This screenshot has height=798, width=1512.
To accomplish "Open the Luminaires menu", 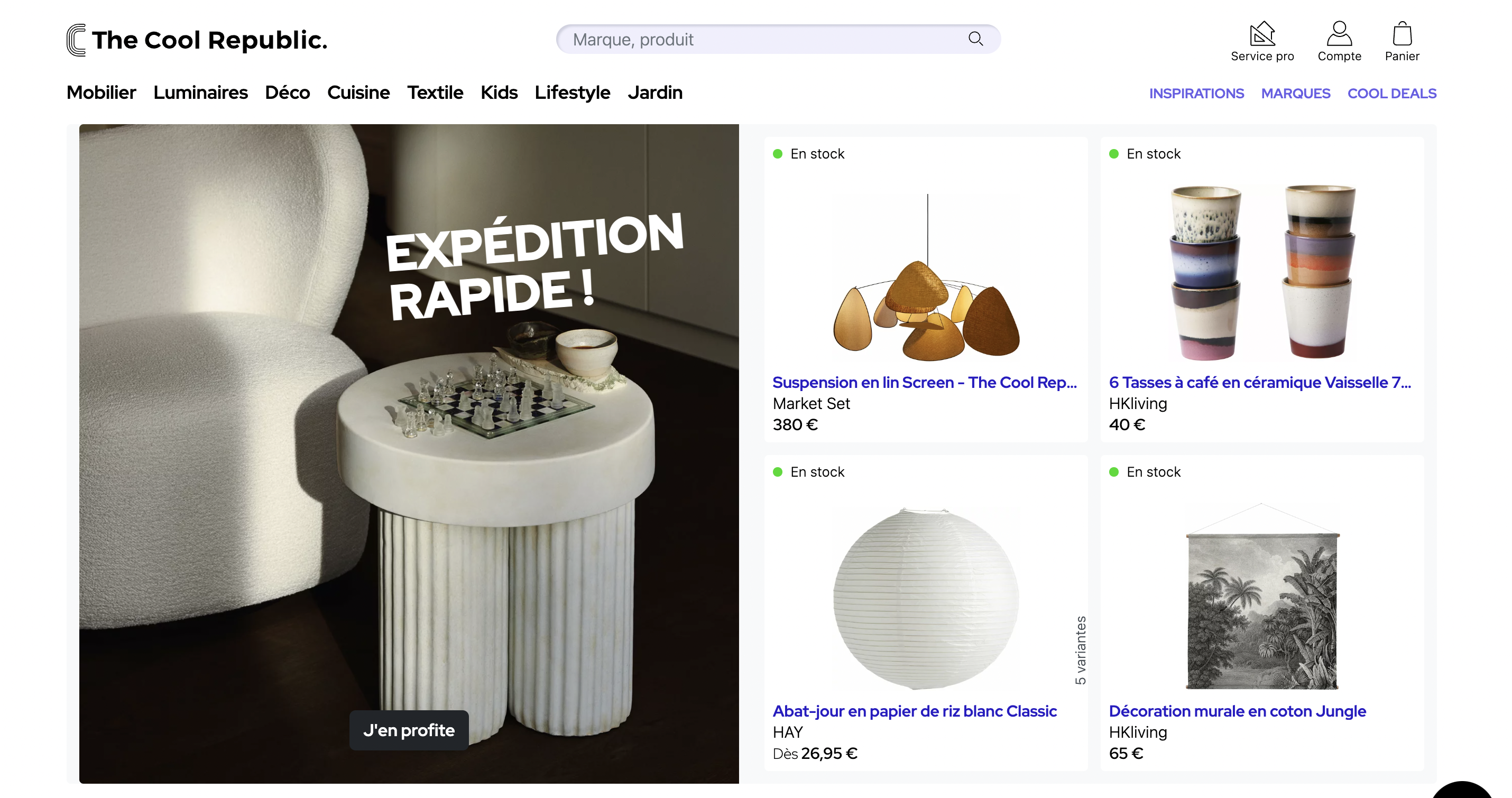I will click(x=200, y=92).
